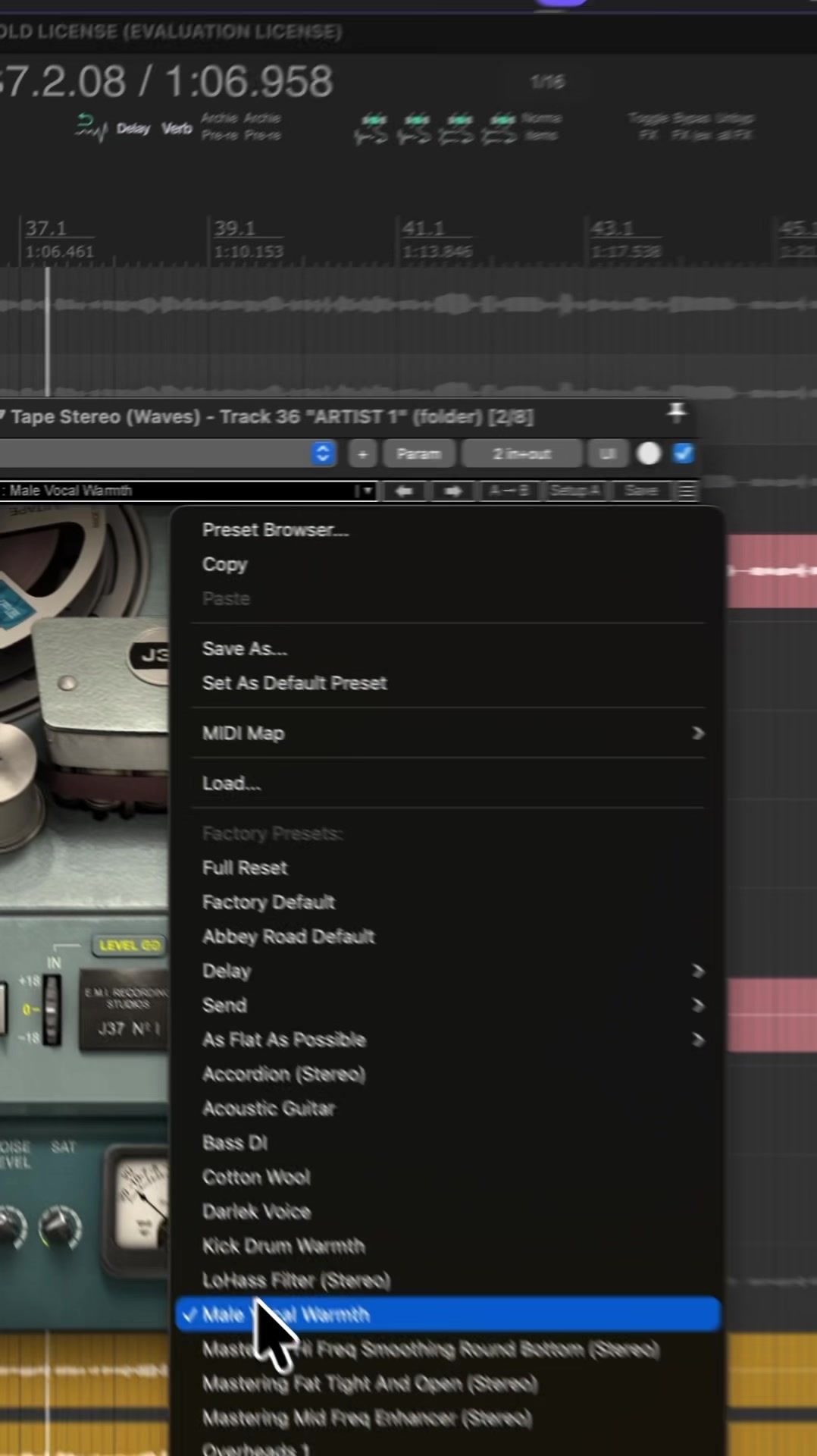Viewport: 817px width, 1456px height.
Task: Click the Waves hamburger menu icon
Action: (x=686, y=491)
